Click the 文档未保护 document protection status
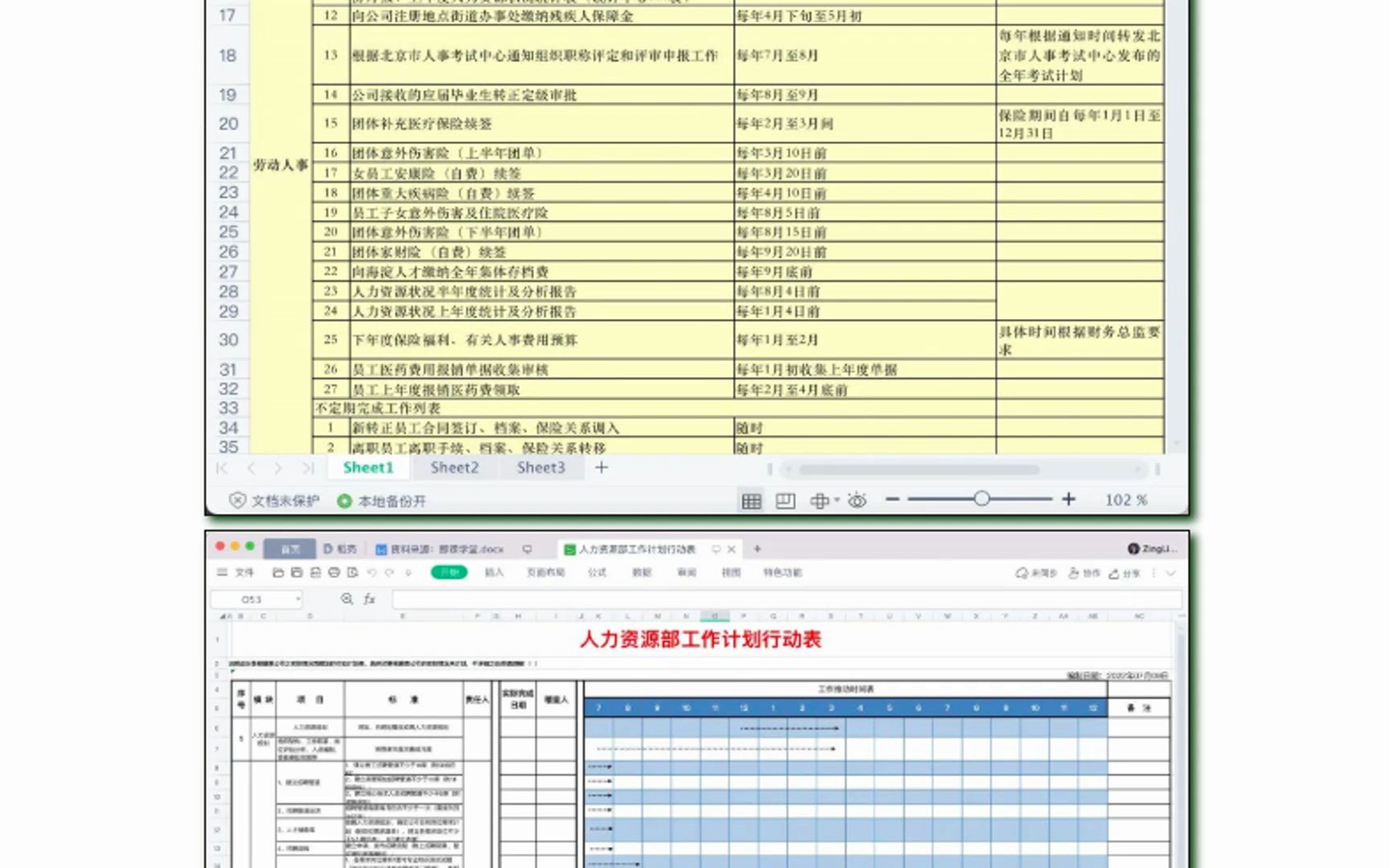Image resolution: width=1389 pixels, height=868 pixels. pos(274,501)
